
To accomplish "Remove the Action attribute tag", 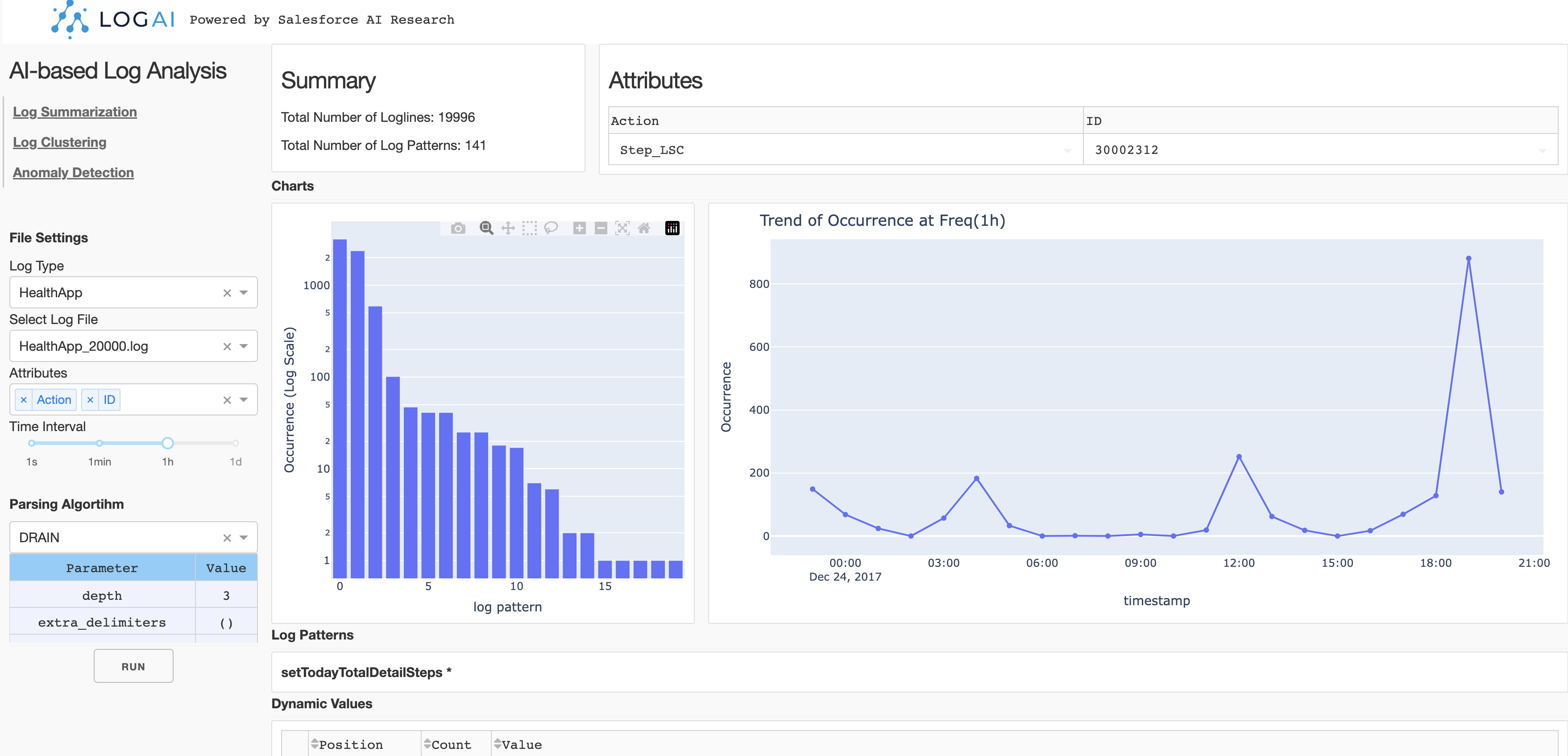I will (x=24, y=400).
